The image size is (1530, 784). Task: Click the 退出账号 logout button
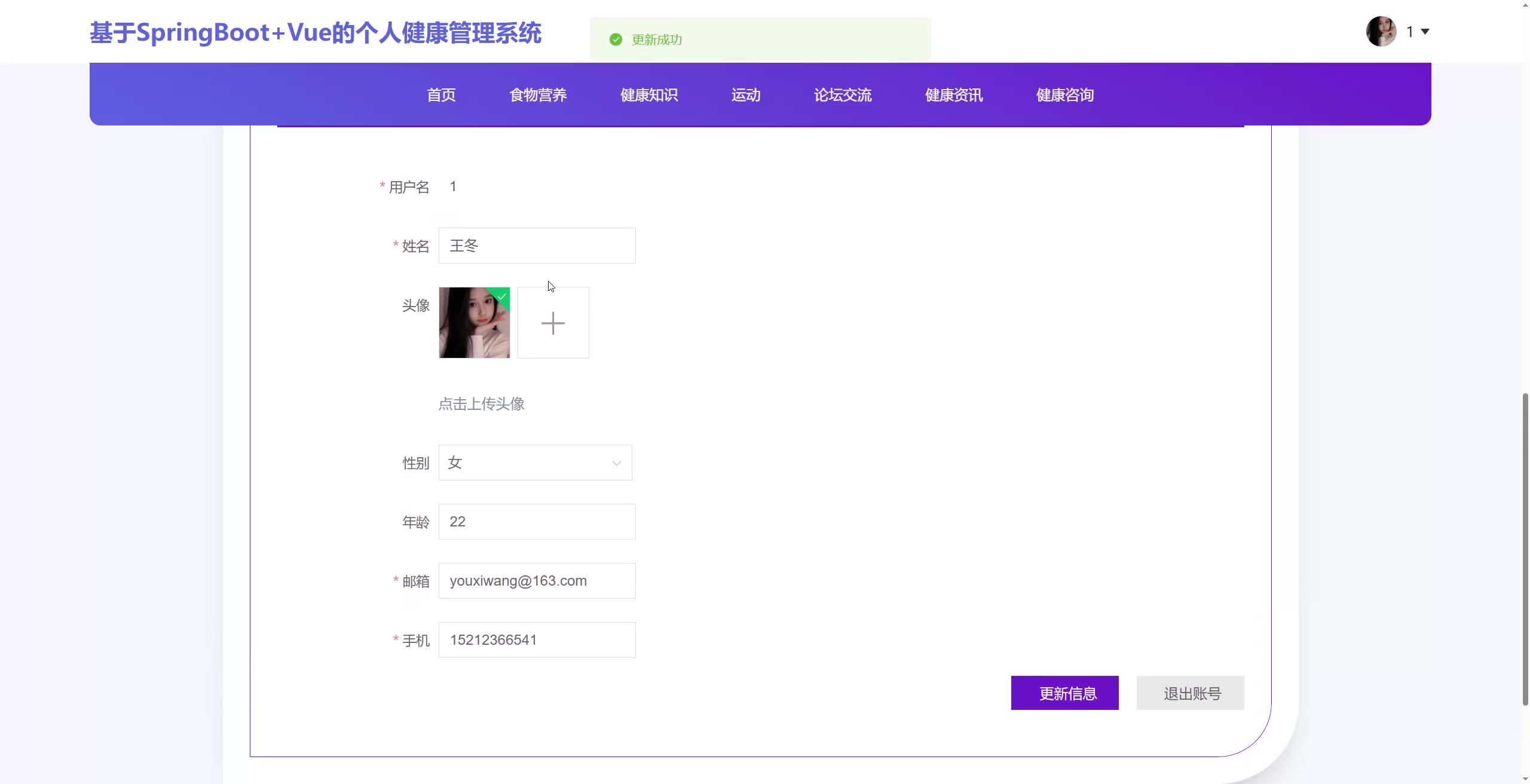point(1190,693)
